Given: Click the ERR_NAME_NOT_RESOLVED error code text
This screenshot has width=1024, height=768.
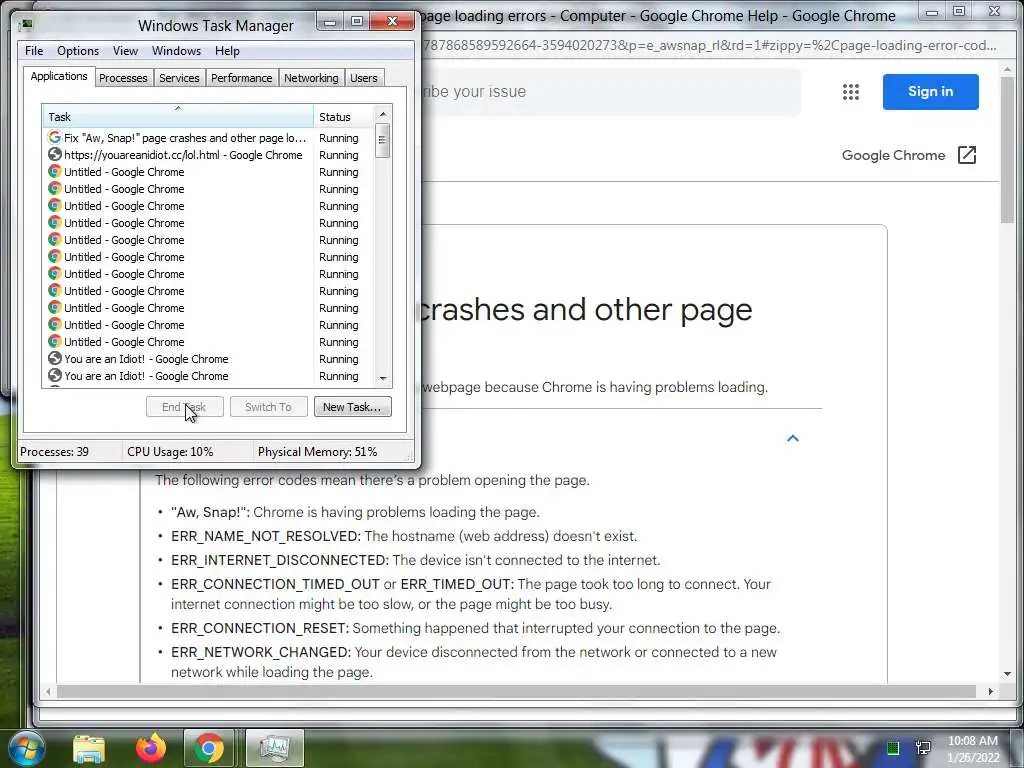Looking at the screenshot, I should [265, 536].
